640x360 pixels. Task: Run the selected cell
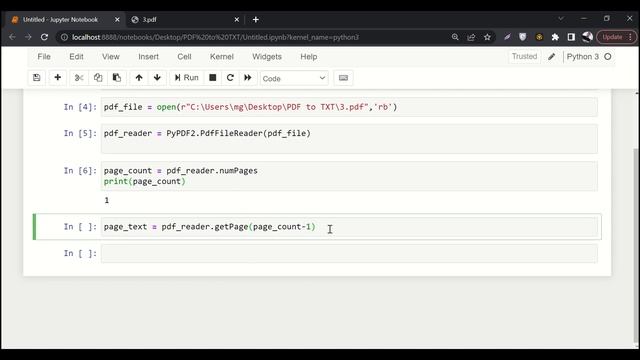click(x=187, y=78)
